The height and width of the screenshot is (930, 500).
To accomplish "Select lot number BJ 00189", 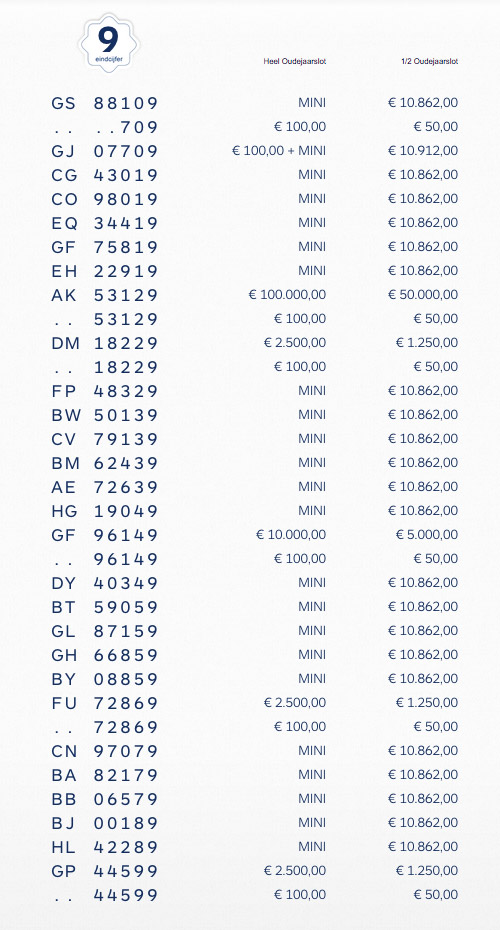I will point(105,823).
